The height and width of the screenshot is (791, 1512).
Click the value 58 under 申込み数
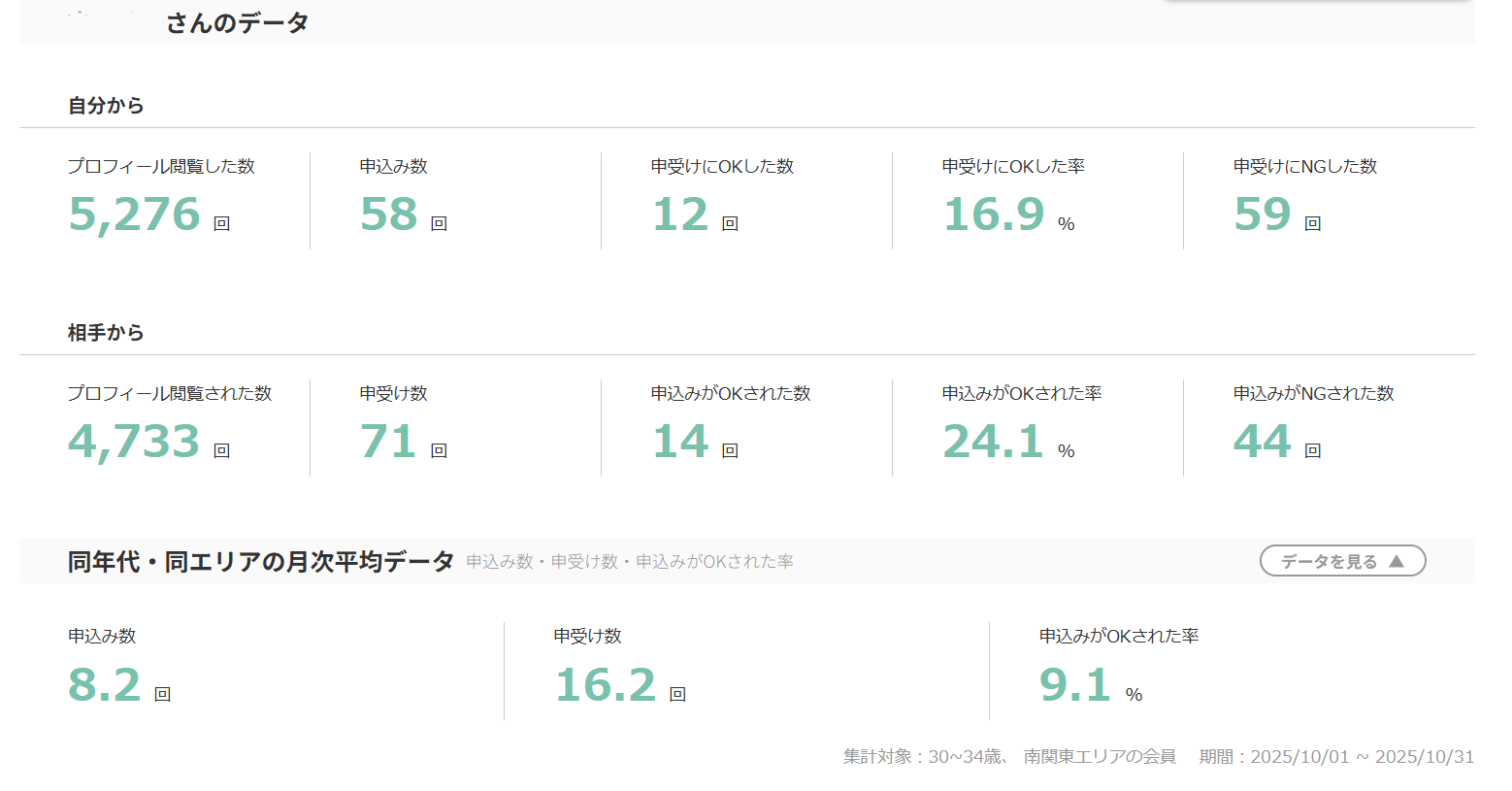coord(388,214)
